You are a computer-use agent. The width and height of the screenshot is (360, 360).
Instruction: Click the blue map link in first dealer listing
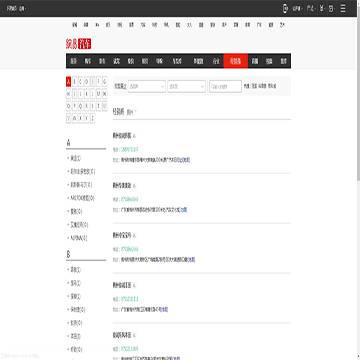[186, 160]
